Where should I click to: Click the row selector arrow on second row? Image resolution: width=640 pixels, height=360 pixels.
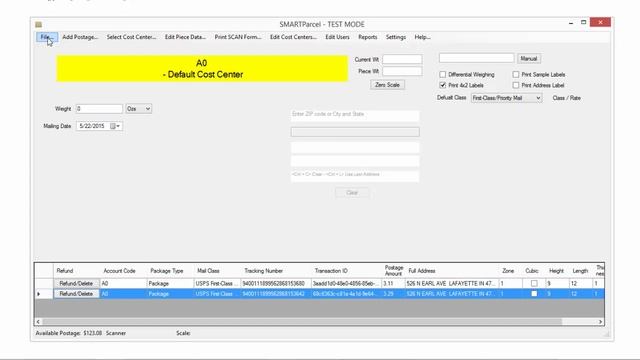pyautogui.click(x=39, y=294)
